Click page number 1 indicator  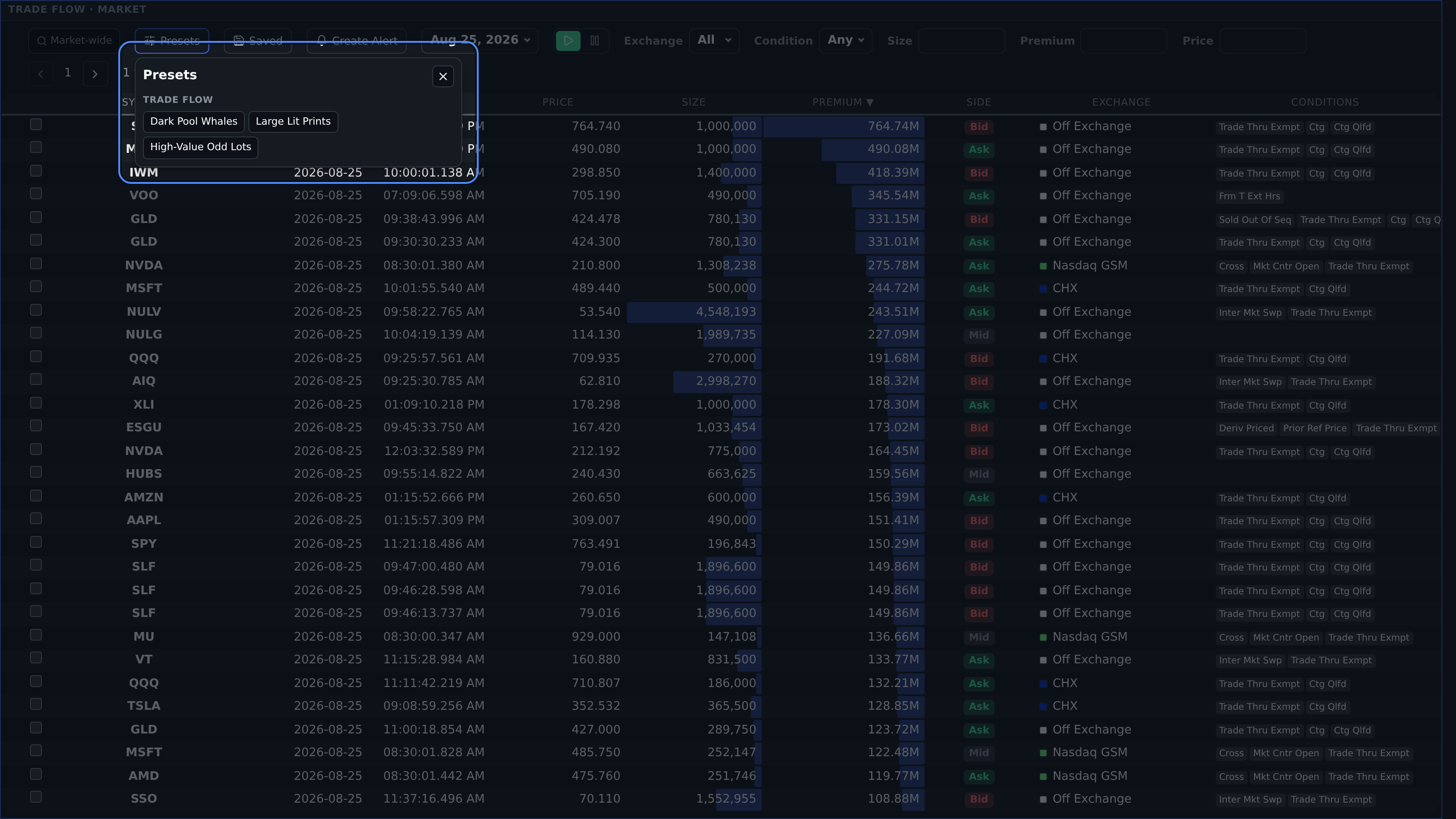pos(68,73)
